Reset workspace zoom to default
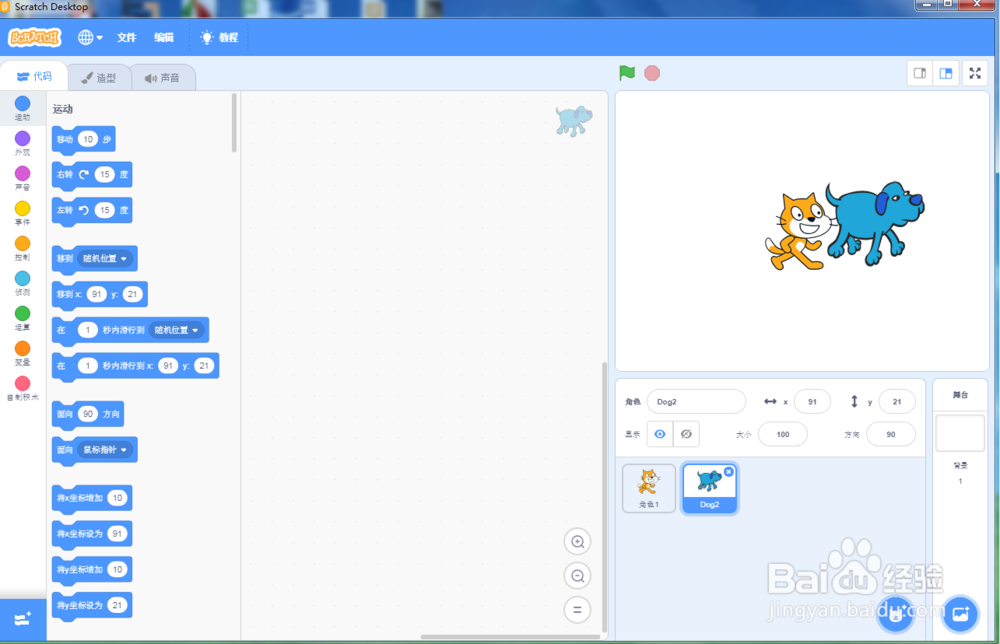The image size is (1000, 644). 577,610
